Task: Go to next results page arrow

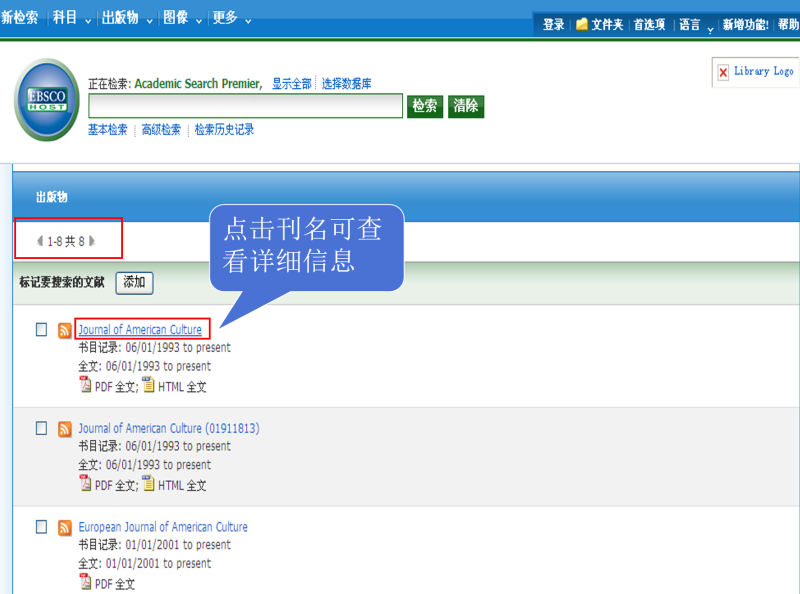Action: pos(92,241)
